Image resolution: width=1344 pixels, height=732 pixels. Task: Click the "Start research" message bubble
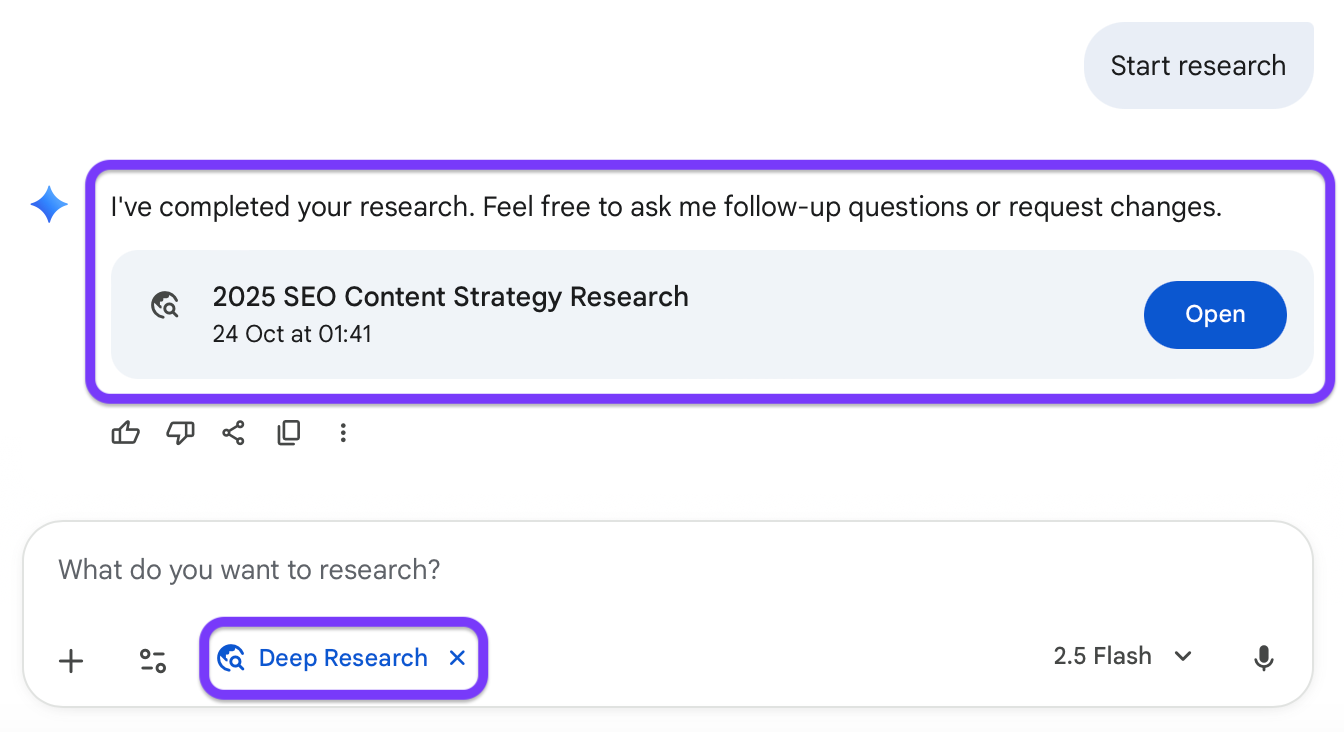coord(1198,66)
